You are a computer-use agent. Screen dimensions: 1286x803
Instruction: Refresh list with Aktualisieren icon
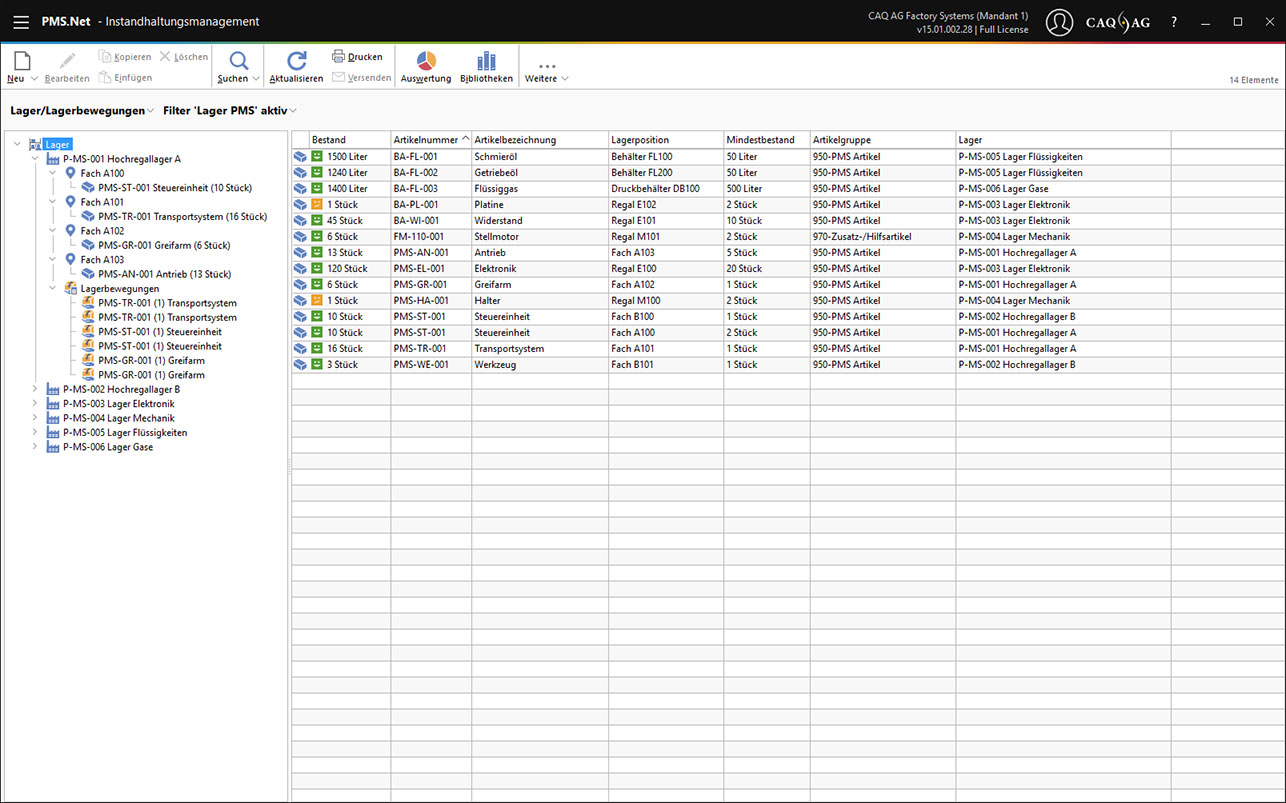(296, 61)
